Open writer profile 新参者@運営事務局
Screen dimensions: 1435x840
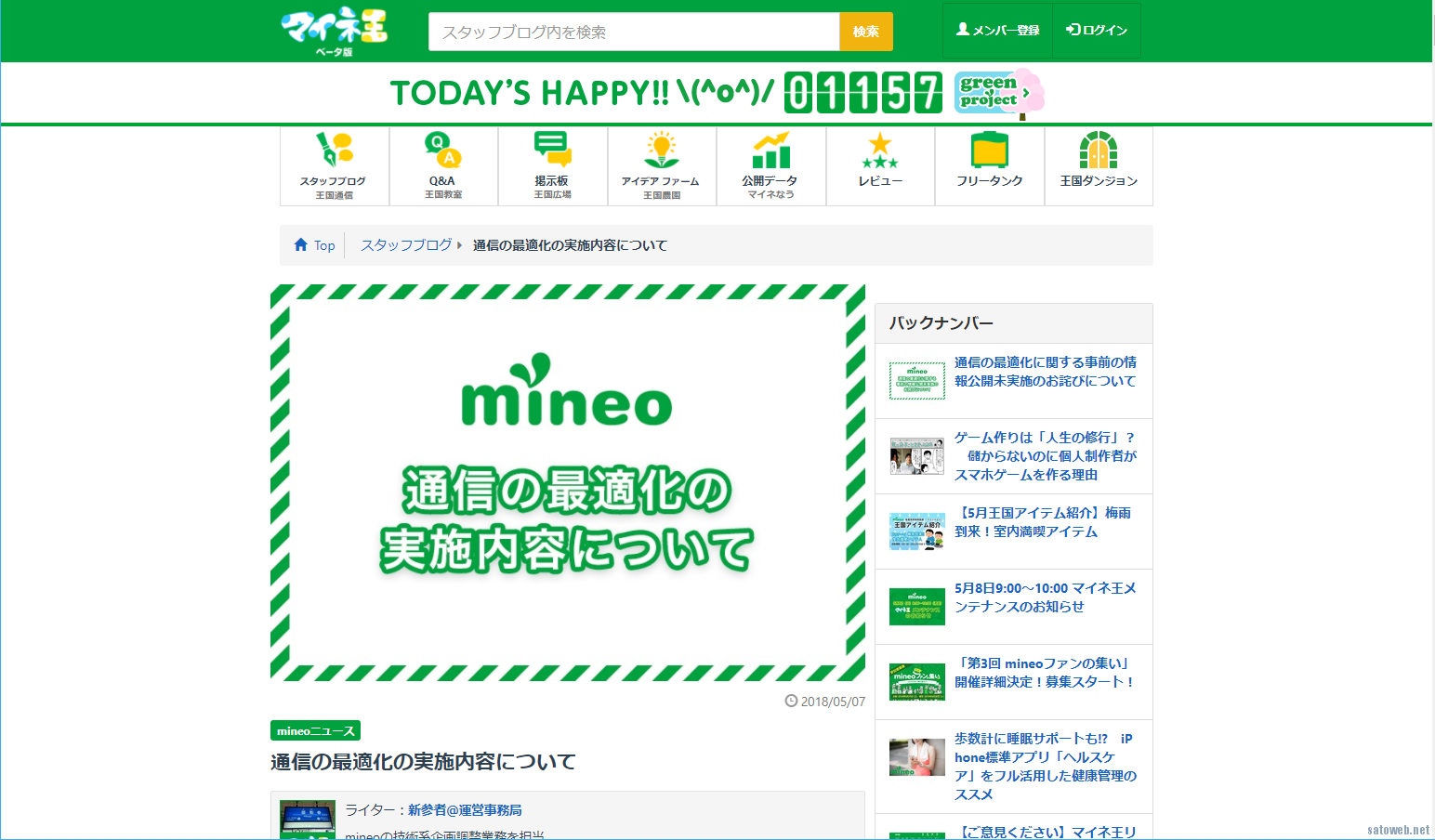pos(465,810)
